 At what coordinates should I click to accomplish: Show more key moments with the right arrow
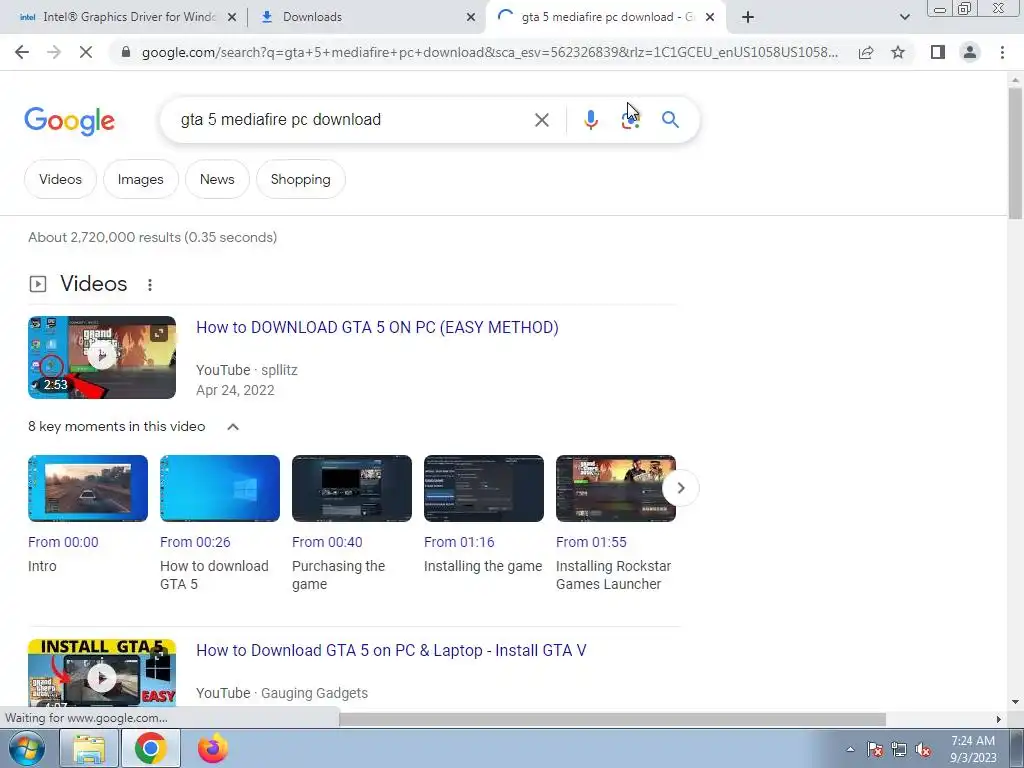point(680,488)
